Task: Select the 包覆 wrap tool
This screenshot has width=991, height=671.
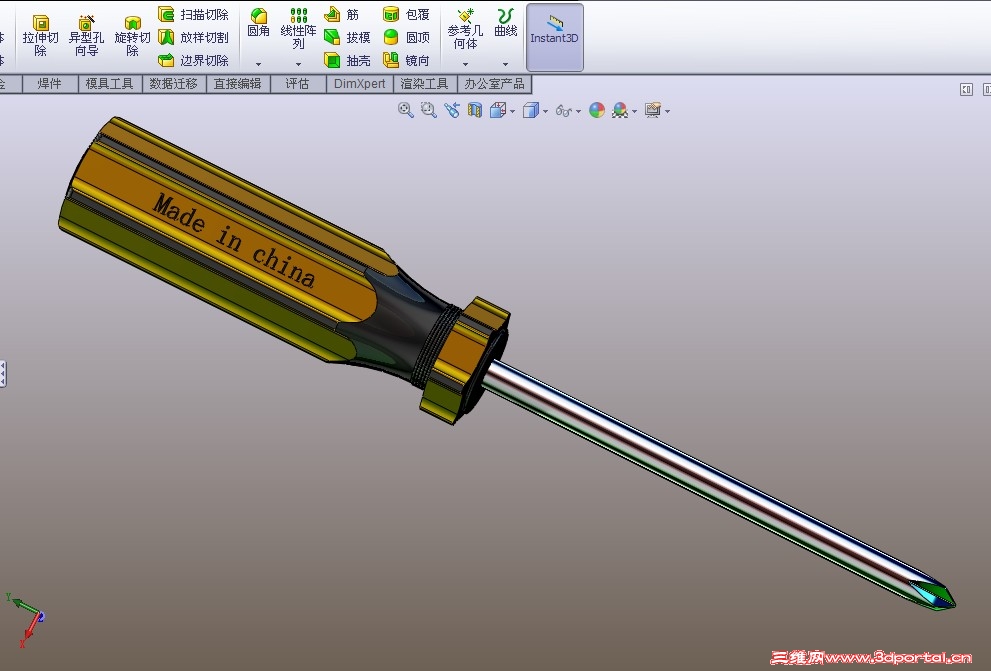Action: (406, 14)
